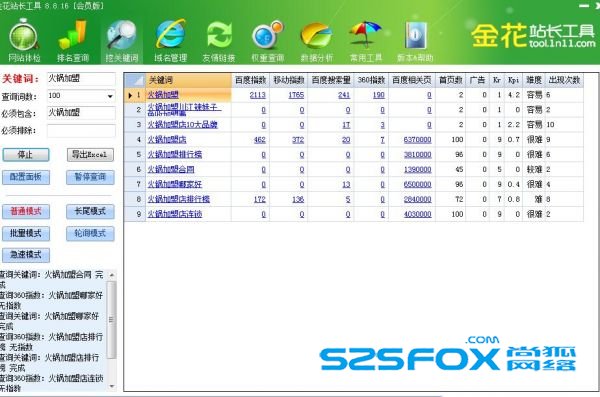This screenshot has height=397, width=600.
Task: Click related pages value 6370000
Action: tap(417, 140)
